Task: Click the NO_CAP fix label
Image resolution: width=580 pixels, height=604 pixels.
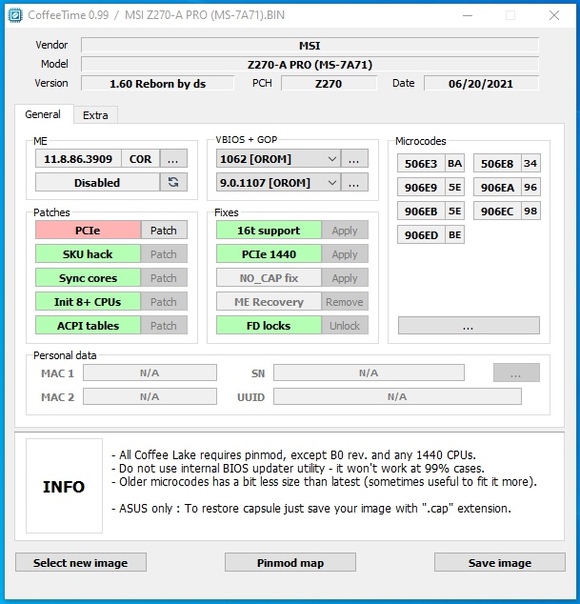Action: click(x=268, y=278)
